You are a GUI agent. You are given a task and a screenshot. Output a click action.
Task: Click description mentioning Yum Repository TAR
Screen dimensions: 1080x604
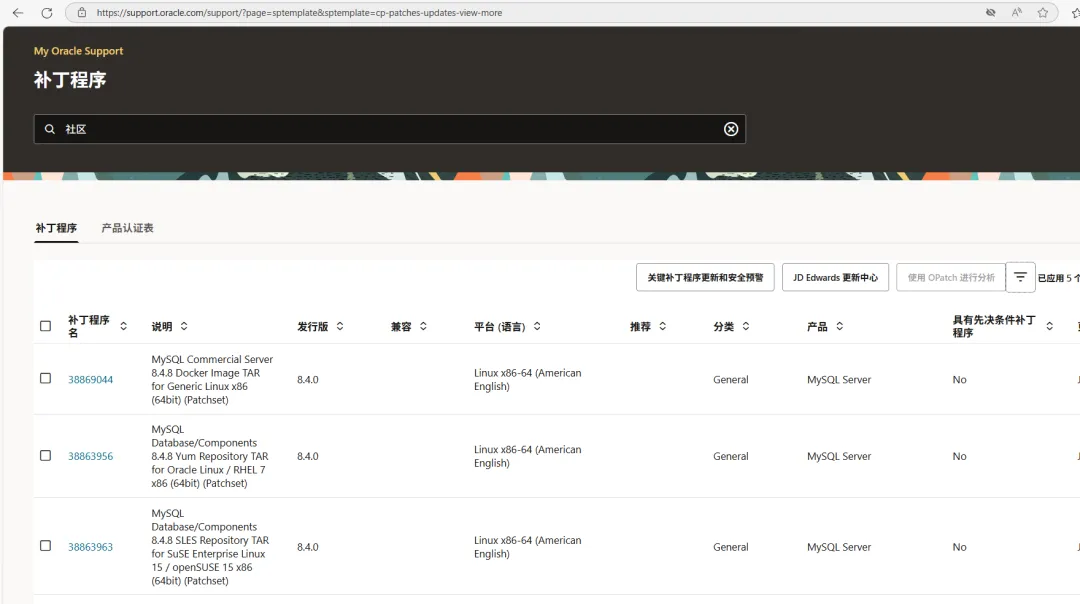(210, 456)
